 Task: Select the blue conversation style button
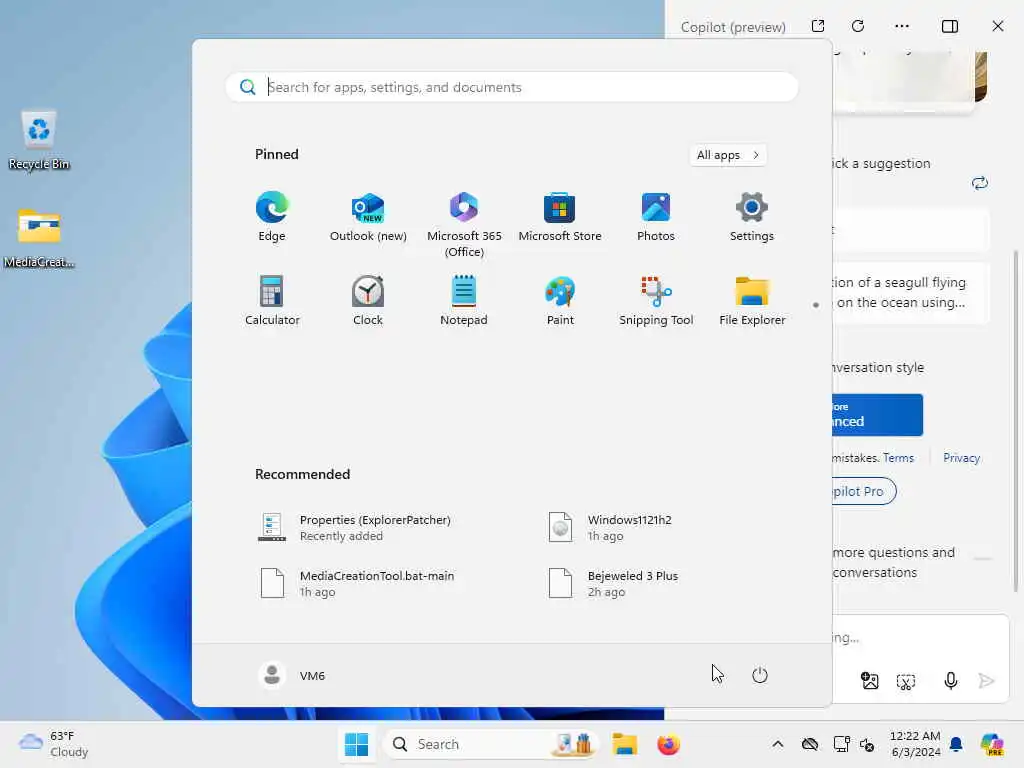pyautogui.click(x=877, y=415)
